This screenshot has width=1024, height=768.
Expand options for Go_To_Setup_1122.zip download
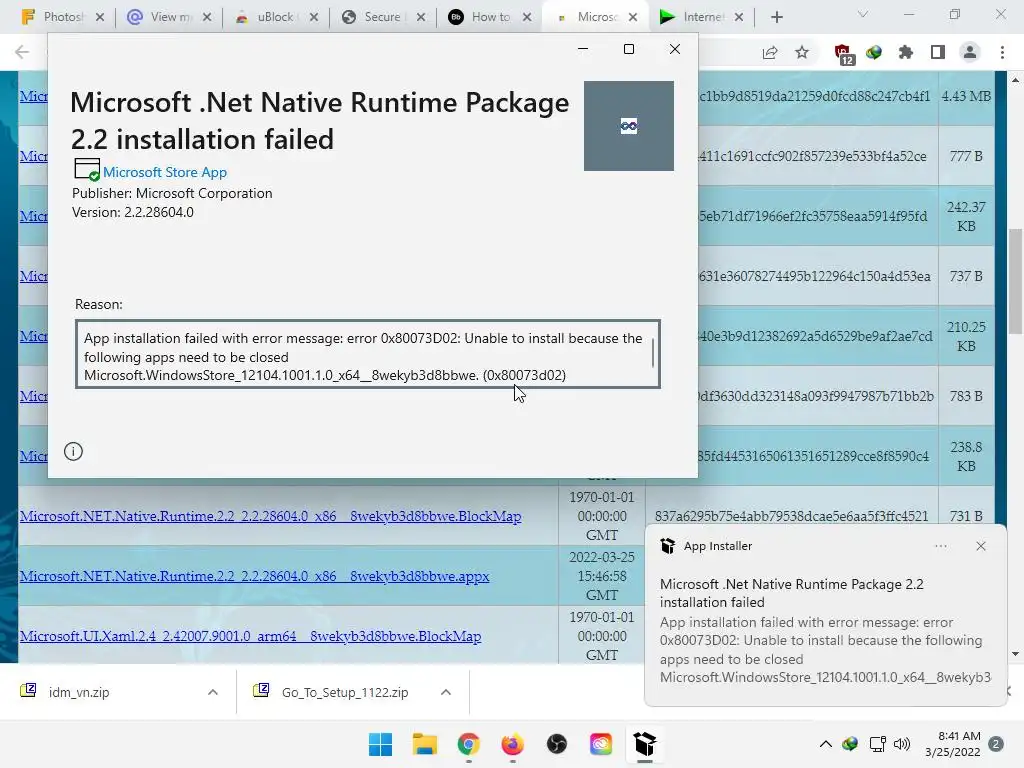[445, 692]
